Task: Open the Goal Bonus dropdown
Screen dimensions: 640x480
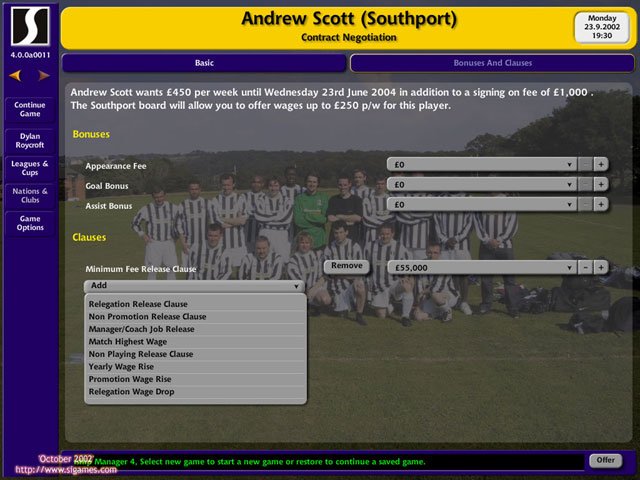Action: click(482, 184)
